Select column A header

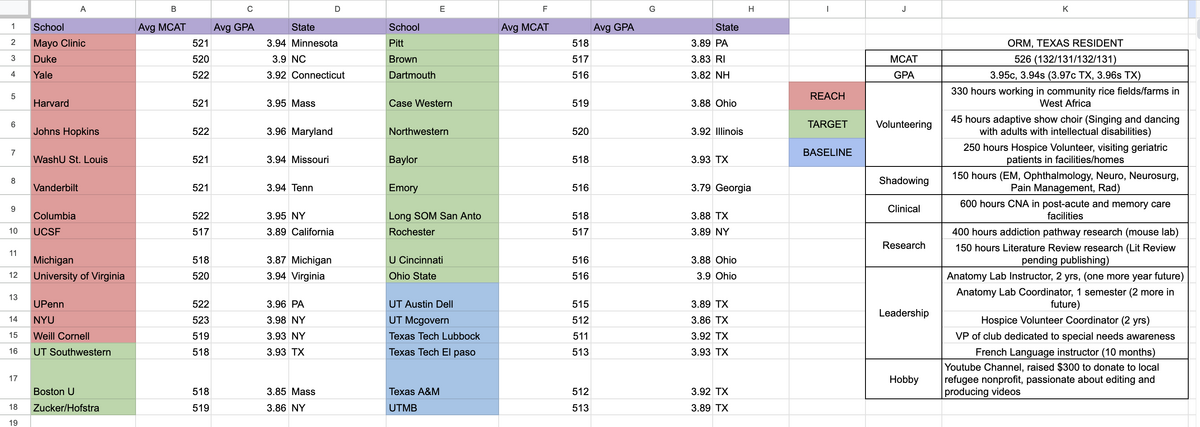(x=81, y=8)
